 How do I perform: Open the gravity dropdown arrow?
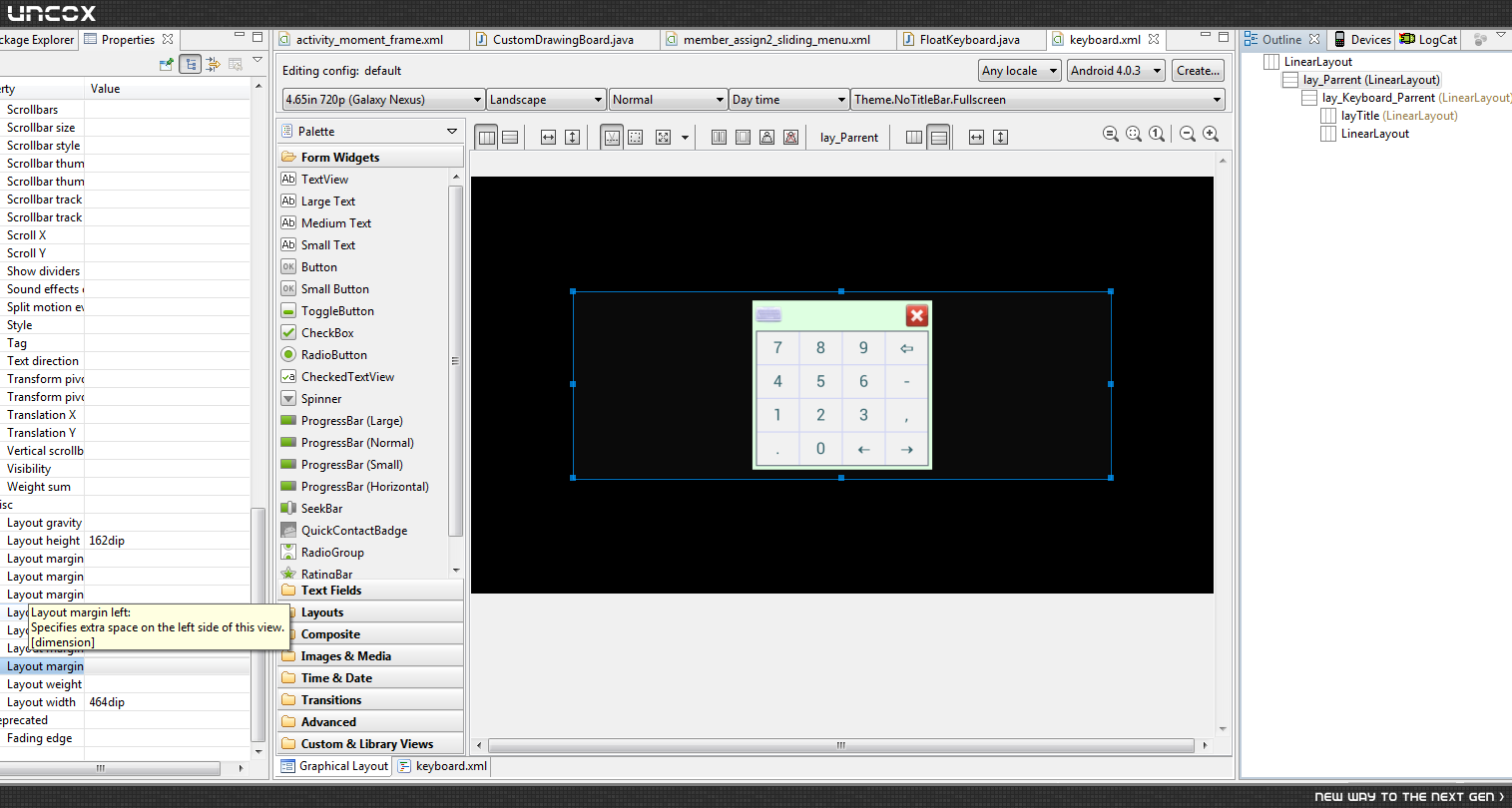[x=685, y=138]
